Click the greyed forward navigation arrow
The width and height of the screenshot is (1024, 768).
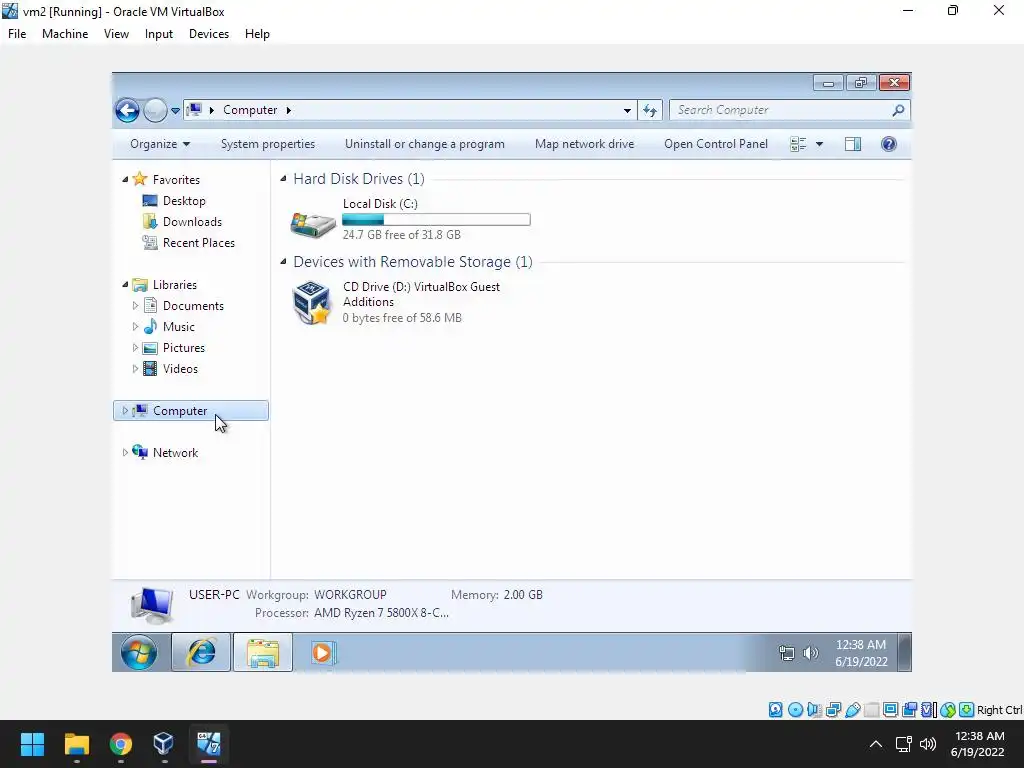[155, 110]
